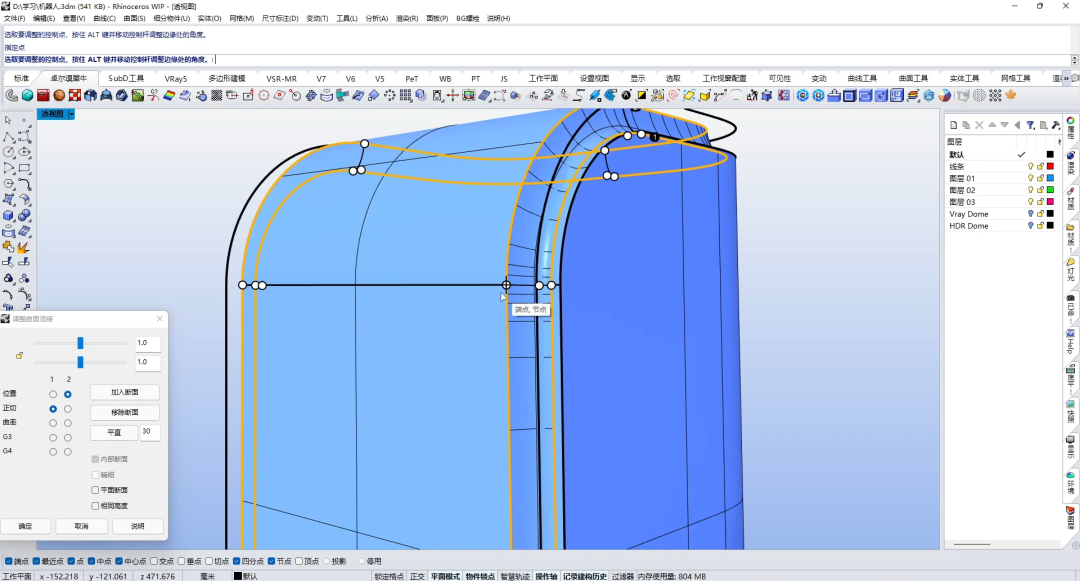Select G3 radio button in column 2

click(68, 438)
